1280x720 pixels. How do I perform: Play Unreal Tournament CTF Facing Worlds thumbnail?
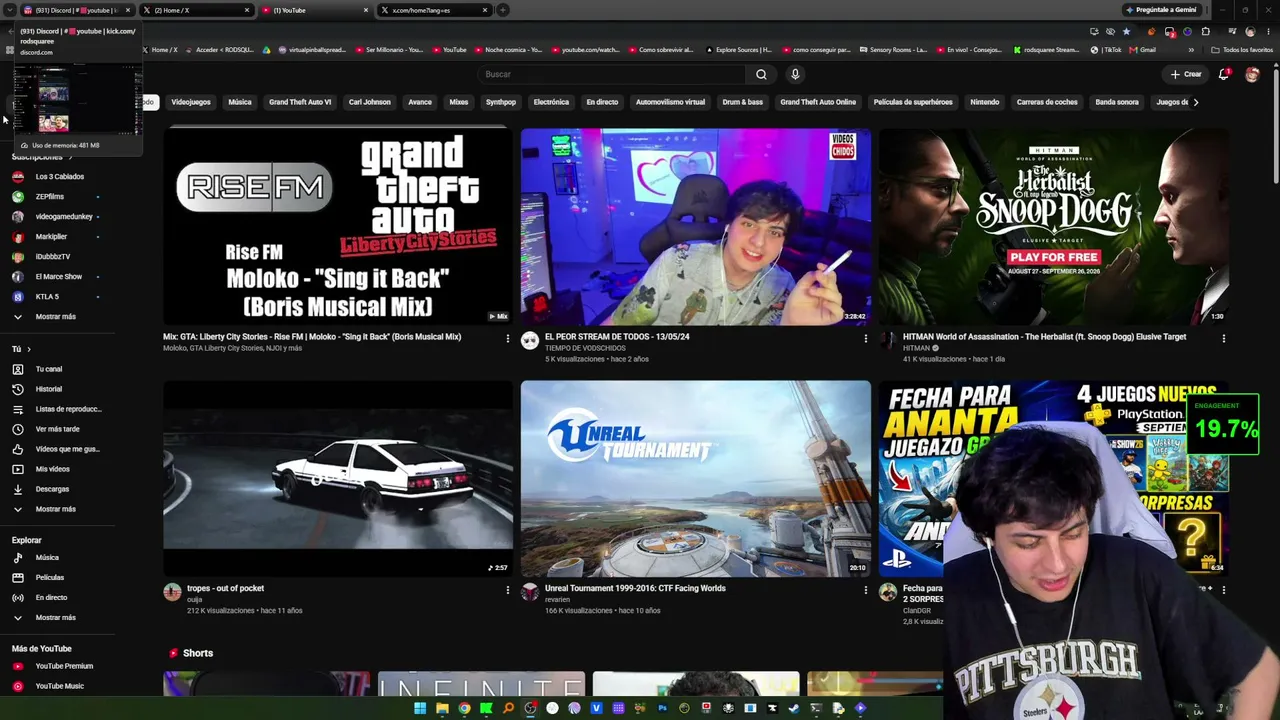tap(696, 478)
